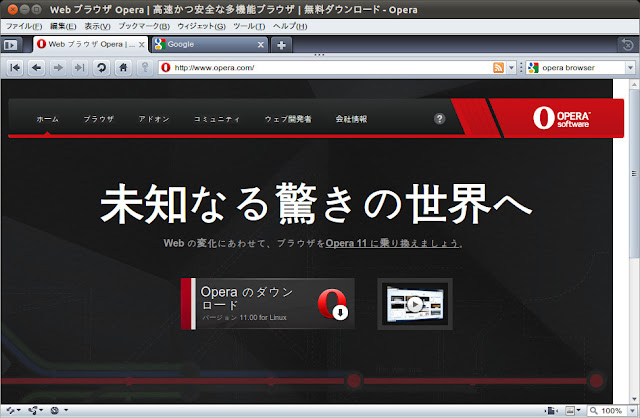
Task: Open the zoom level dropdown
Action: click(632, 410)
